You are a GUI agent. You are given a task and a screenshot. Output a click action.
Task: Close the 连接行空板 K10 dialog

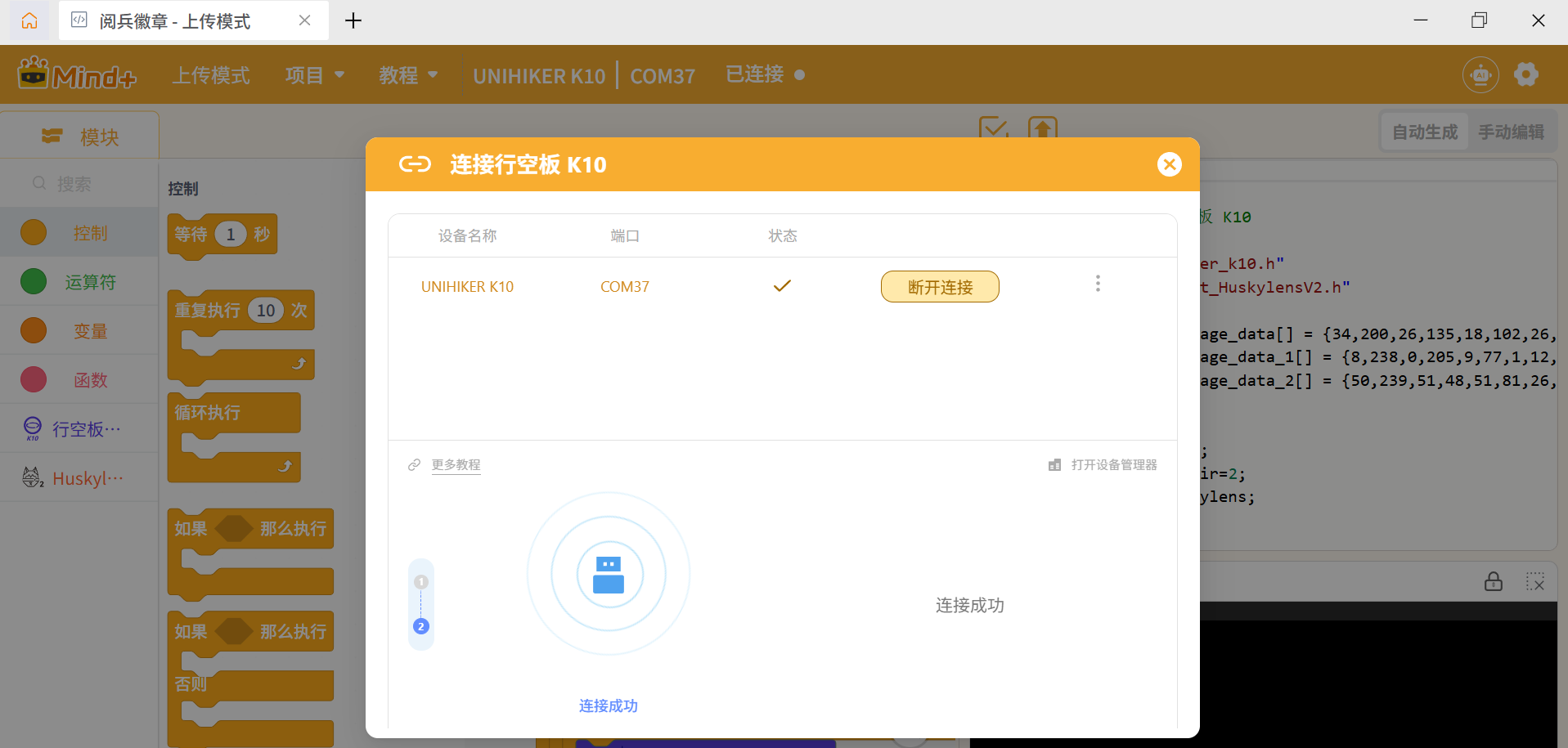point(1170,164)
